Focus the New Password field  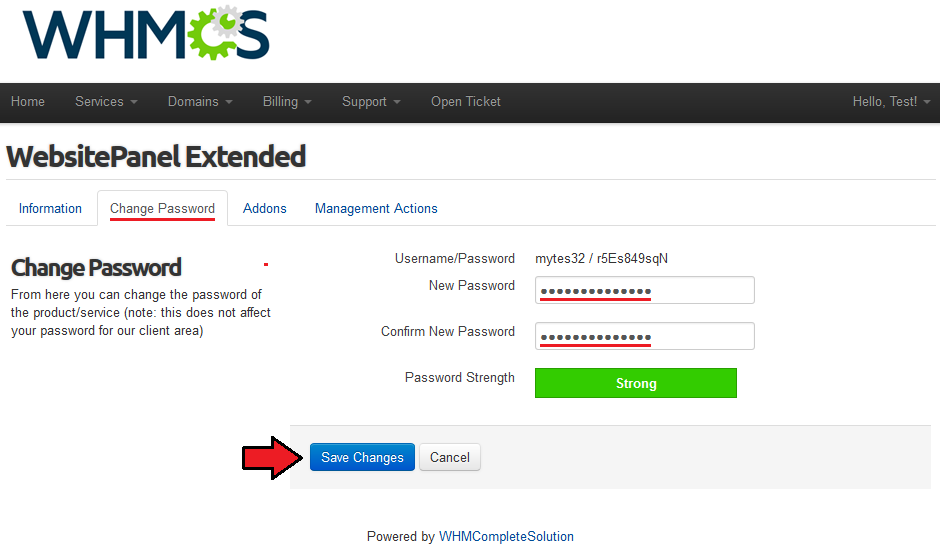(x=644, y=290)
